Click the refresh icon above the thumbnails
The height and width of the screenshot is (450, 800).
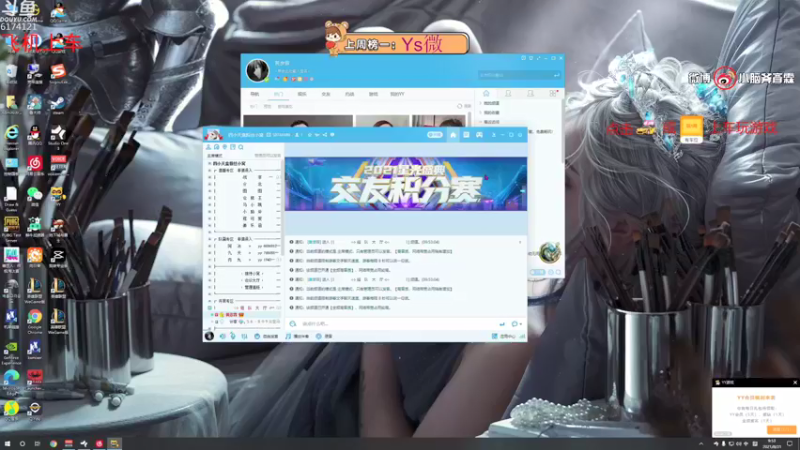tap(459, 106)
